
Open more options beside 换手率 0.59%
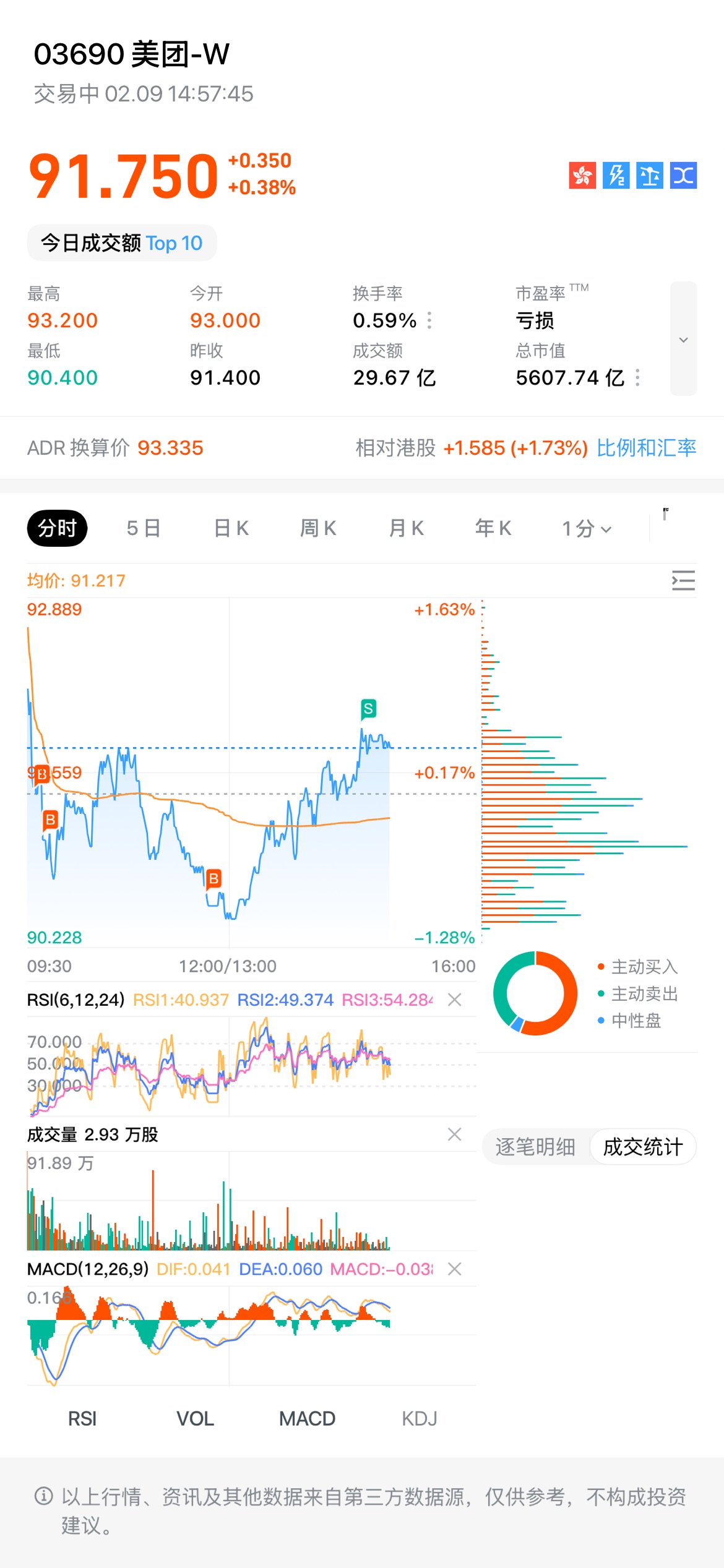click(x=429, y=320)
